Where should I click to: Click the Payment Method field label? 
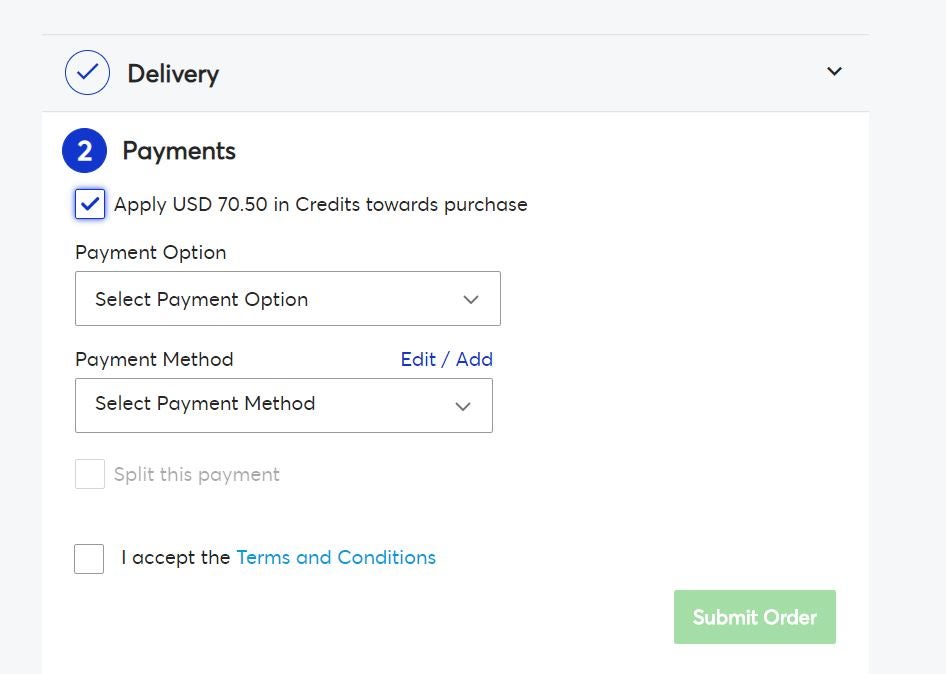pos(154,360)
